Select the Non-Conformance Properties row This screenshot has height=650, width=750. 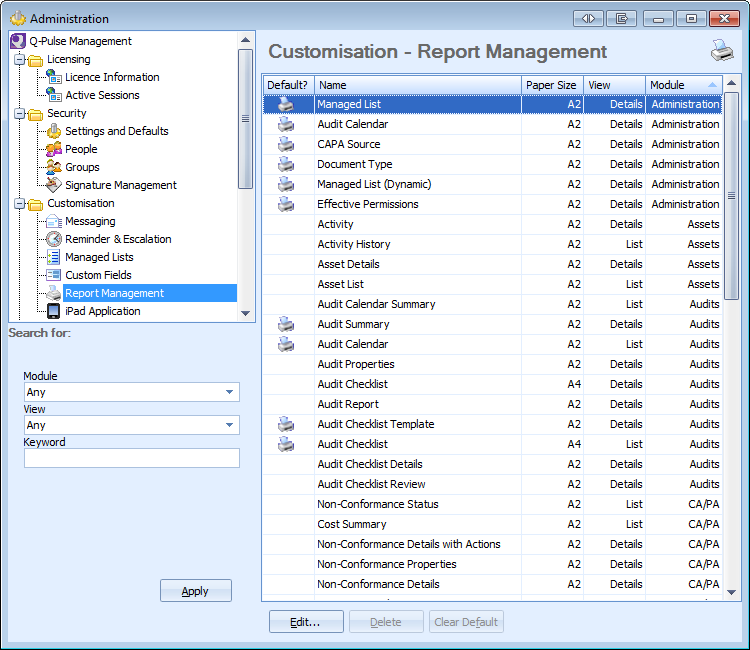pyautogui.click(x=493, y=564)
